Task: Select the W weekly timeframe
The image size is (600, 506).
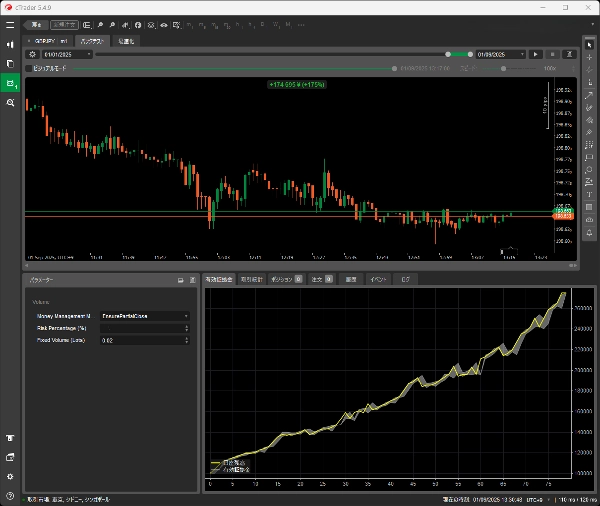Action: (x=276, y=24)
